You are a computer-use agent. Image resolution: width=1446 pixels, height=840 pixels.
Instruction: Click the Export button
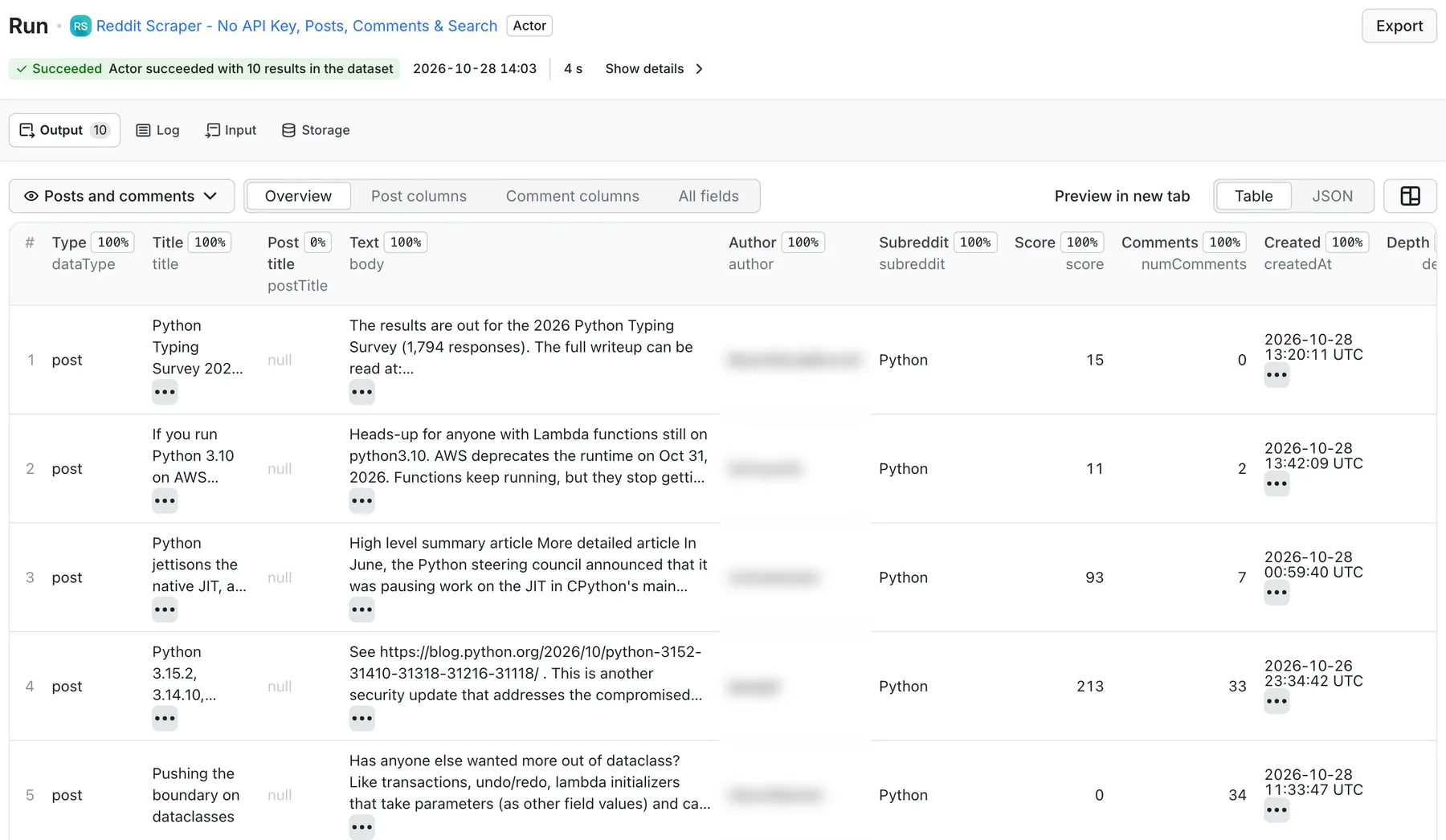coord(1399,26)
